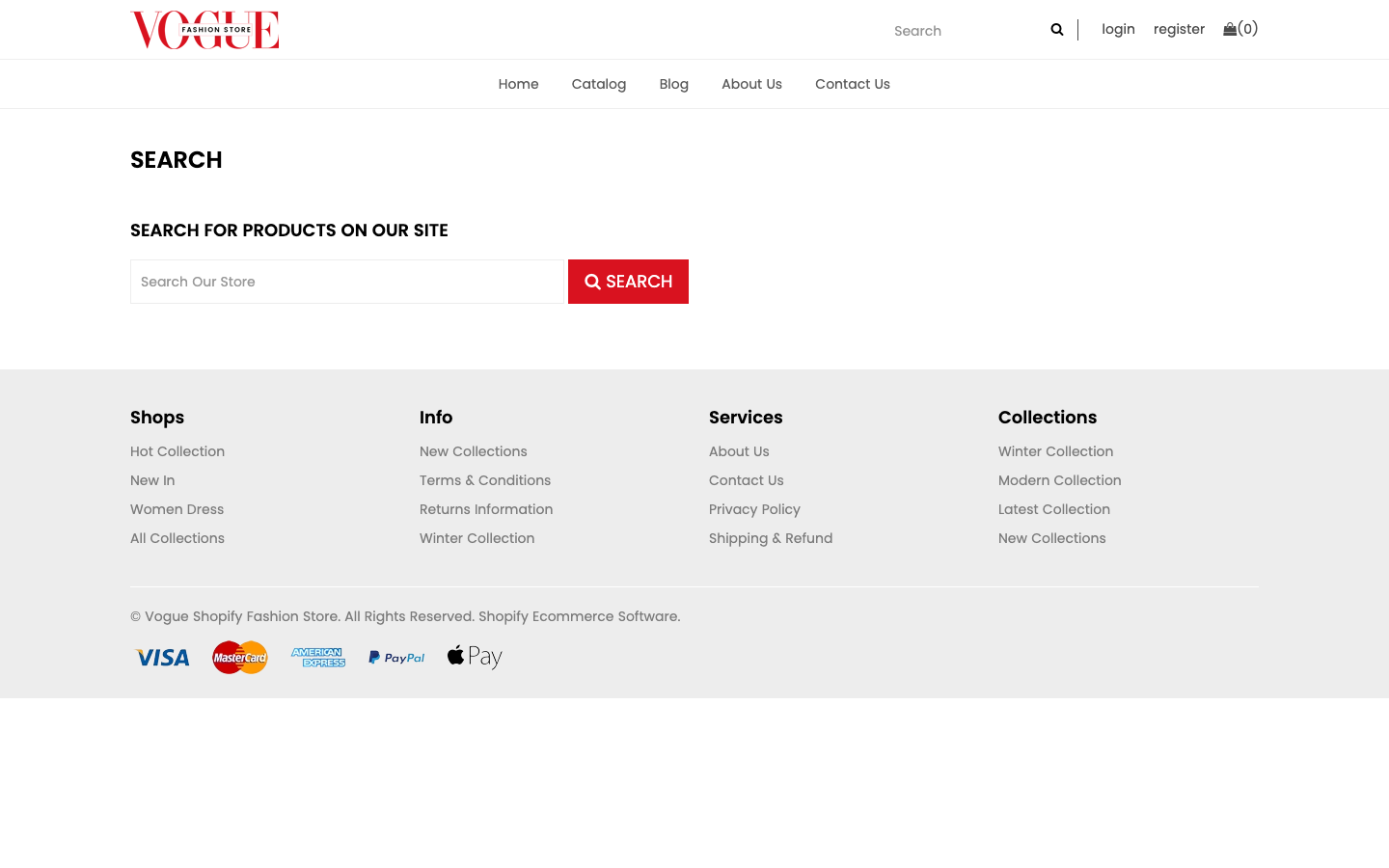1389x868 pixels.
Task: Open Shipping & Refund link
Action: coord(771,538)
